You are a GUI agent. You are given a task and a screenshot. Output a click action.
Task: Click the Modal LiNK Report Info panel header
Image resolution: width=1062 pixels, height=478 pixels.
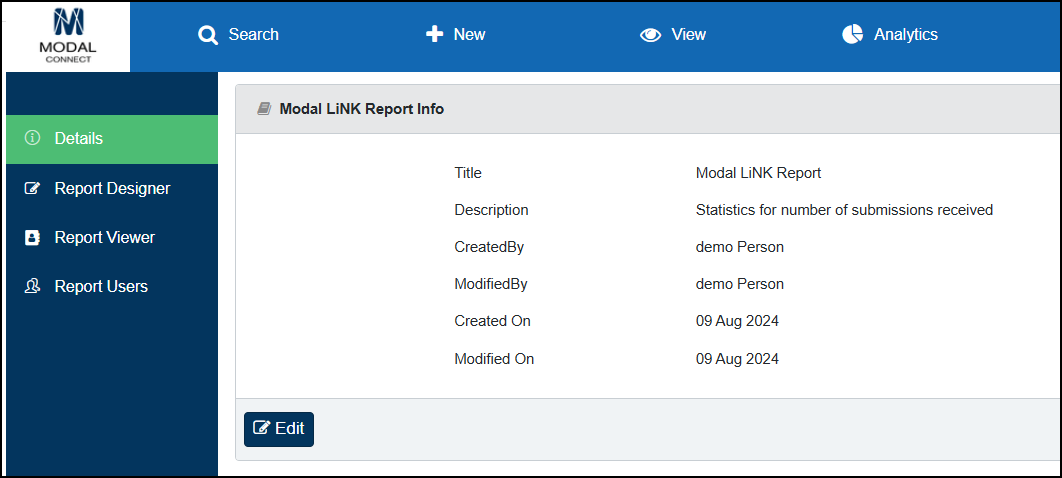(x=648, y=109)
